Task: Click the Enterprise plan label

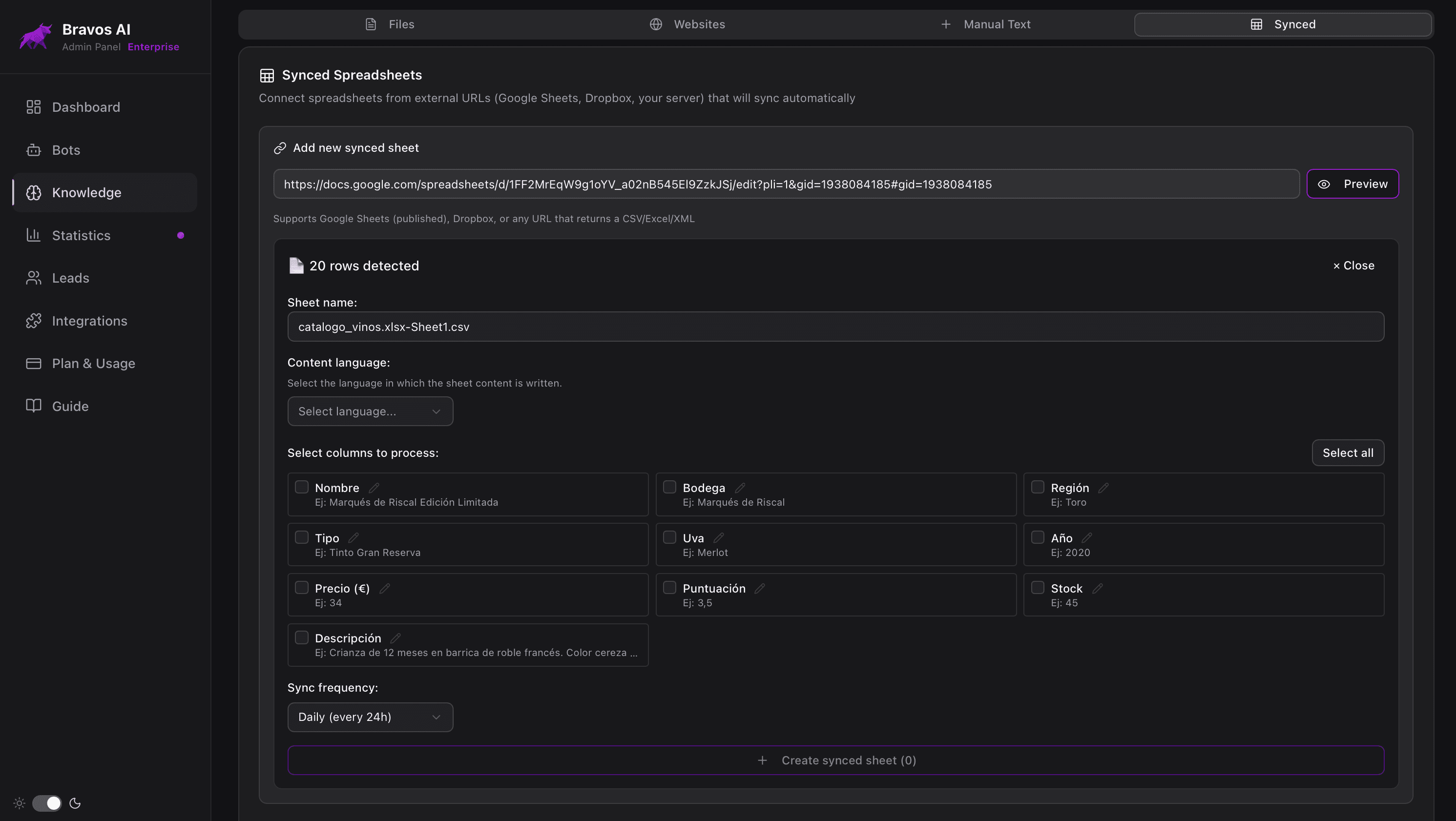Action: pos(153,47)
